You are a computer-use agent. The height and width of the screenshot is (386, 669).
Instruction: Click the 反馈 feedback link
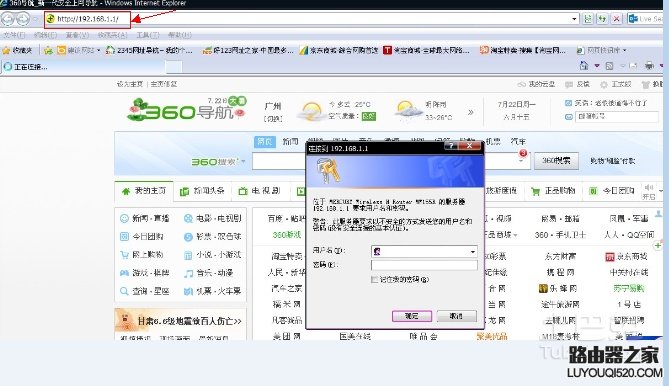[577, 84]
